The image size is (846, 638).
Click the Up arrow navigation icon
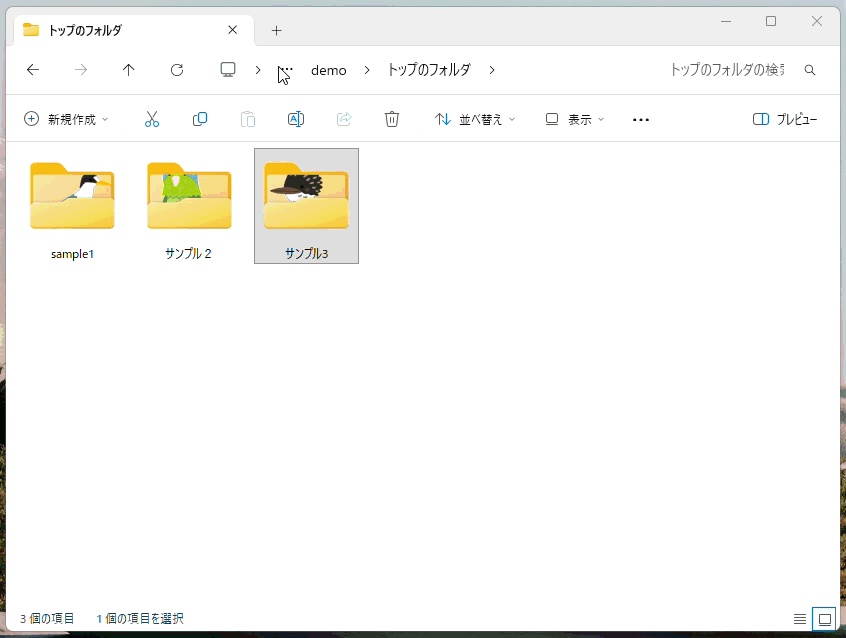click(128, 70)
